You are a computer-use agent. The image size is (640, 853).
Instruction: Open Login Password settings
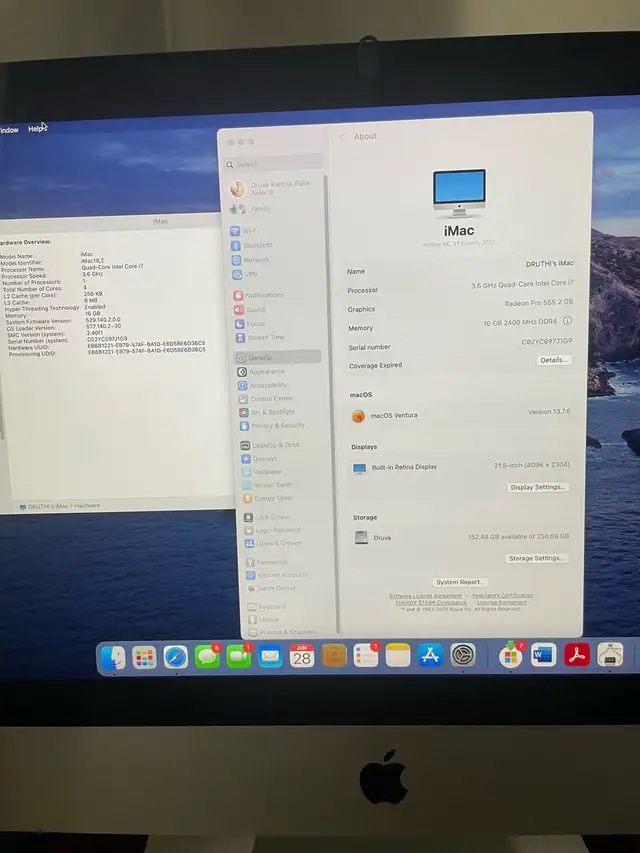(x=272, y=530)
